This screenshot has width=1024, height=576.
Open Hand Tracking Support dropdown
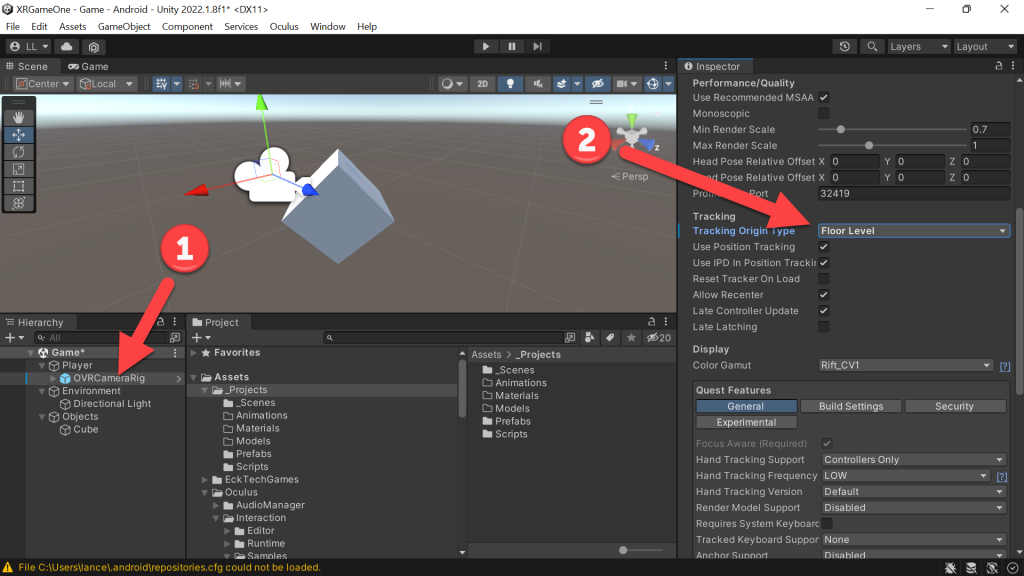coord(913,460)
